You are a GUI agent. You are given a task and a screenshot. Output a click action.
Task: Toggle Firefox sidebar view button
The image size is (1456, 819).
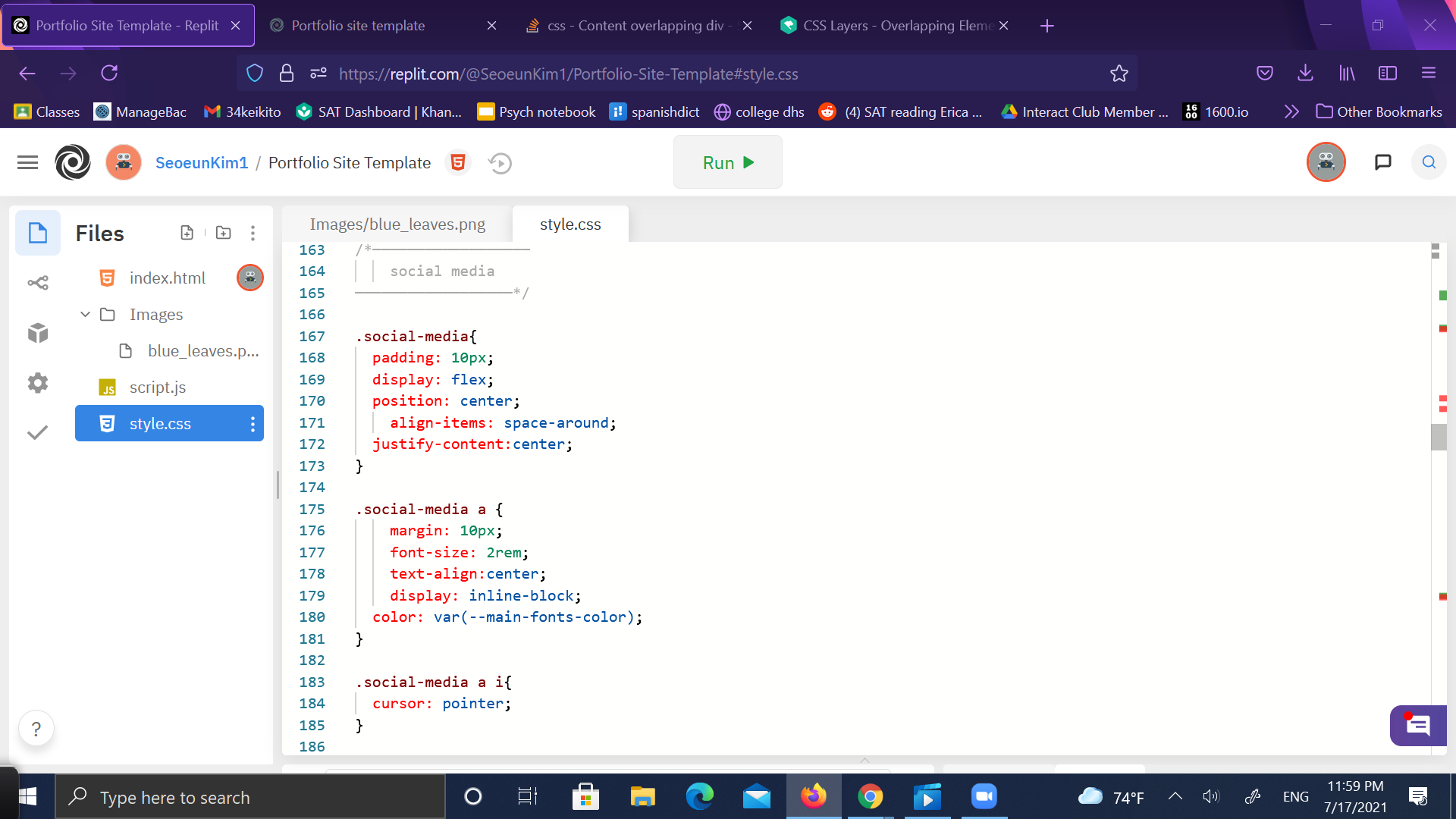(1387, 73)
